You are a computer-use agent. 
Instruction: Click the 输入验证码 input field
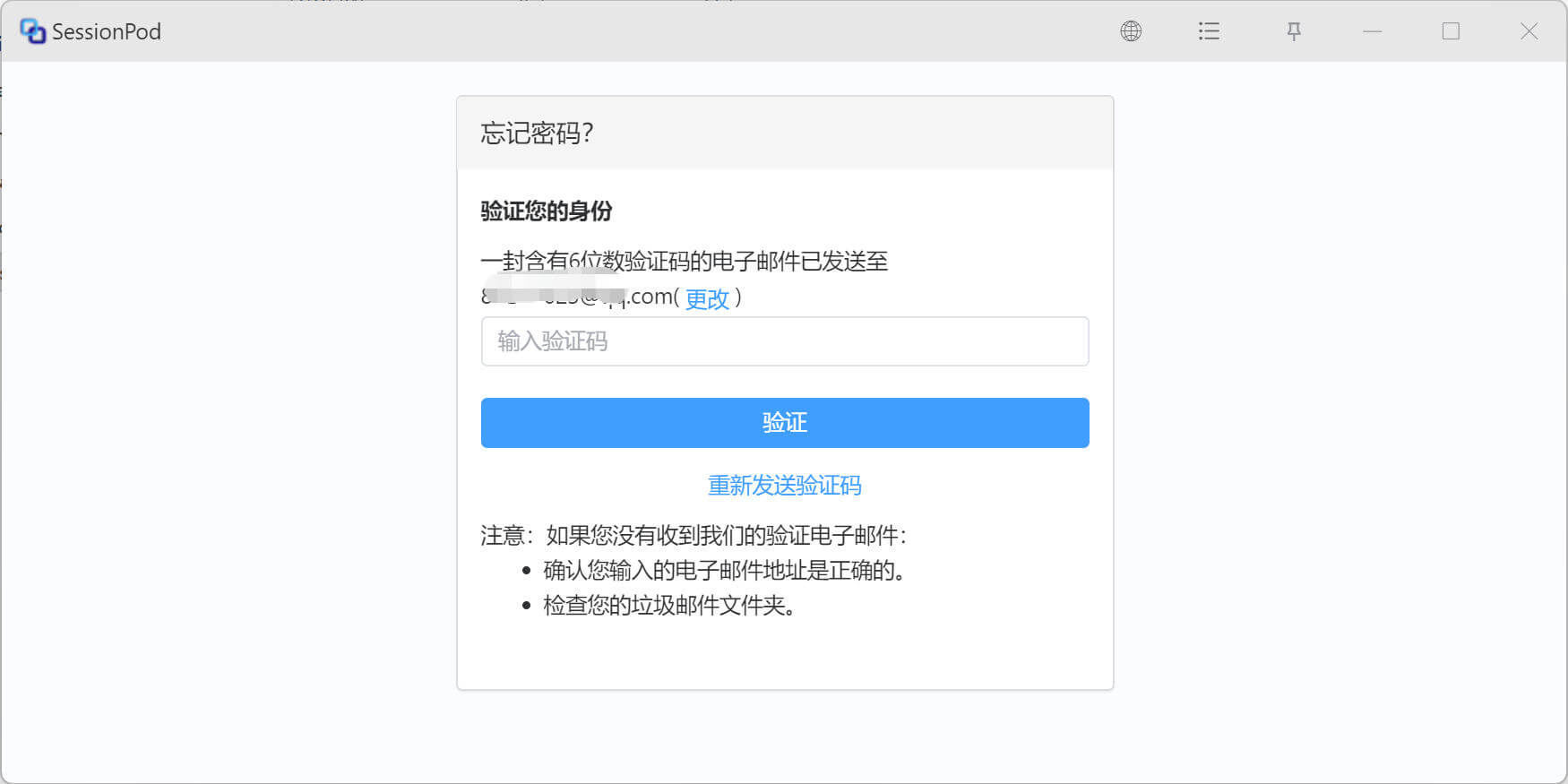tap(785, 341)
